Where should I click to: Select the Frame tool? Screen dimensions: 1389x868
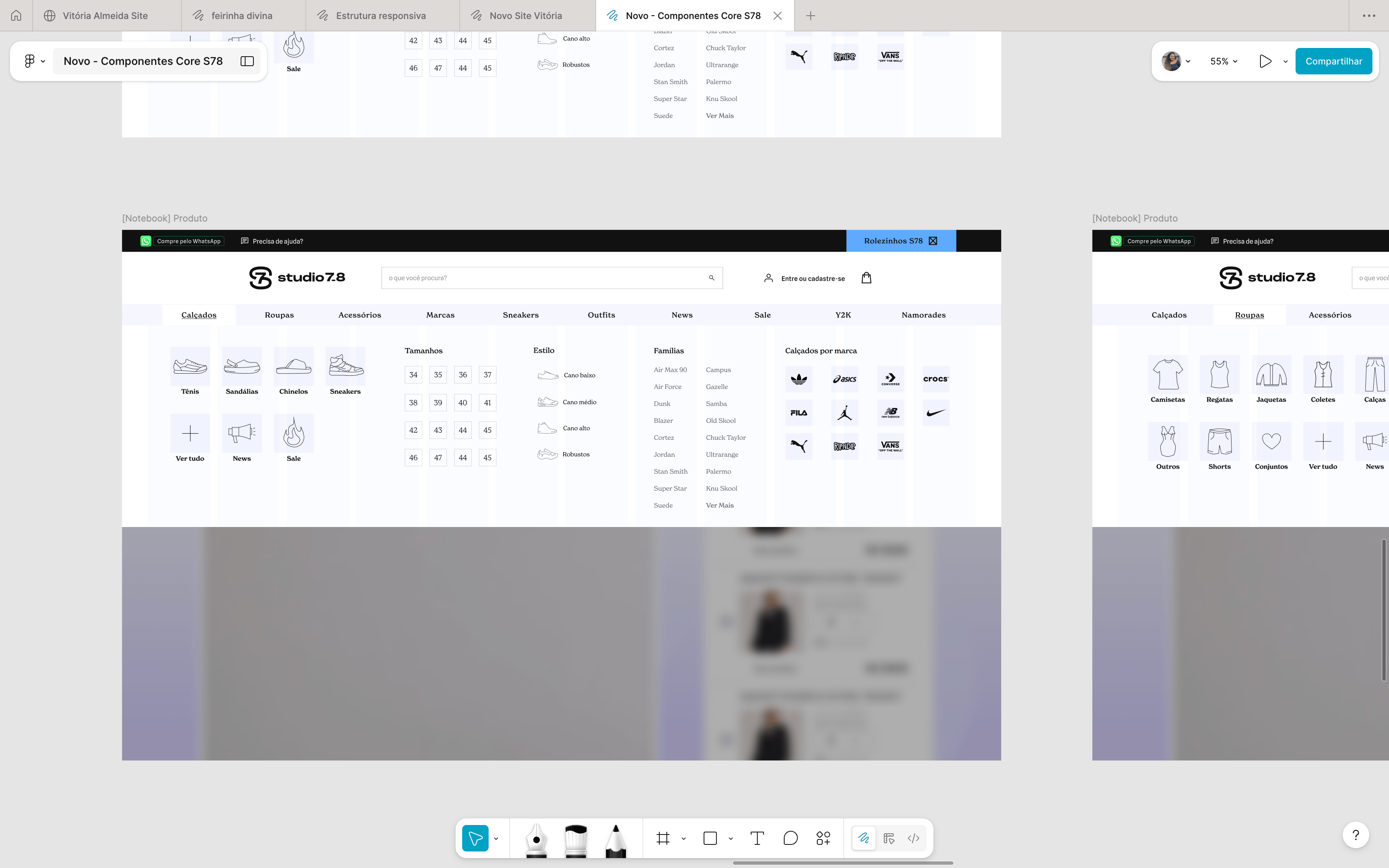pyautogui.click(x=663, y=839)
